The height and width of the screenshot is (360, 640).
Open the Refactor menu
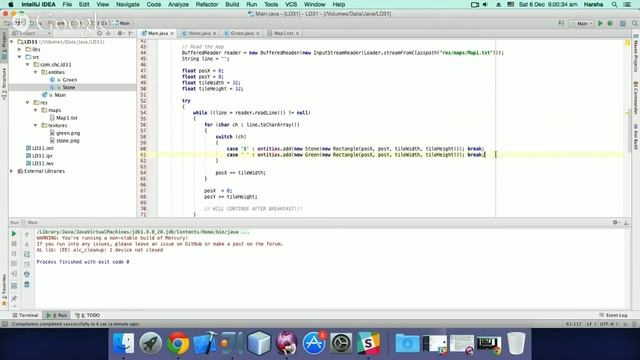coord(207,4)
